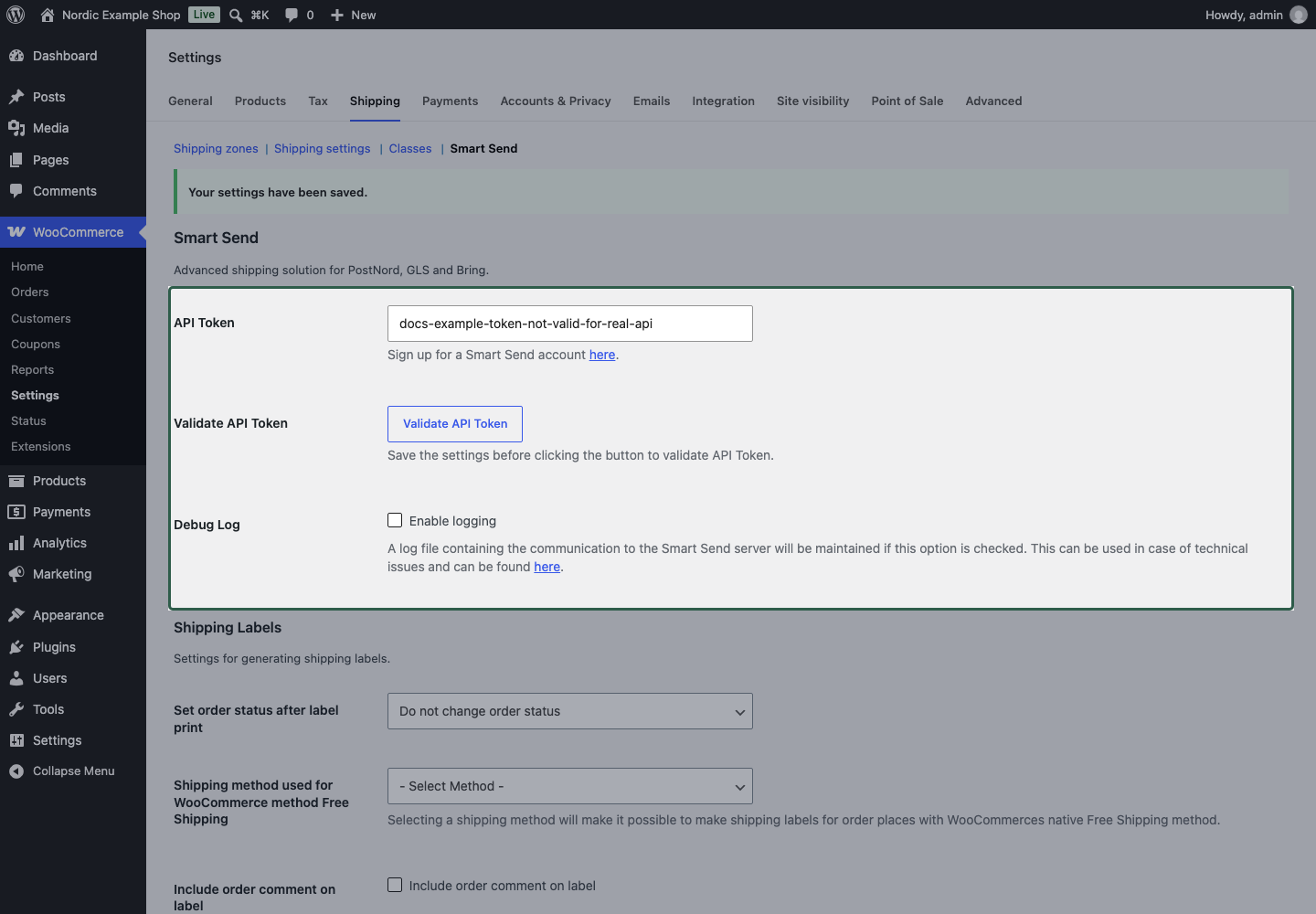1316x914 pixels.
Task: Open the Payments settings tab
Action: click(x=450, y=101)
